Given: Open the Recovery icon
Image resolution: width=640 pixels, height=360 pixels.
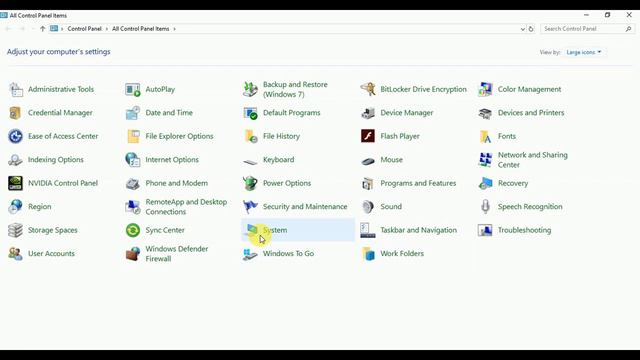Looking at the screenshot, I should click(x=485, y=183).
